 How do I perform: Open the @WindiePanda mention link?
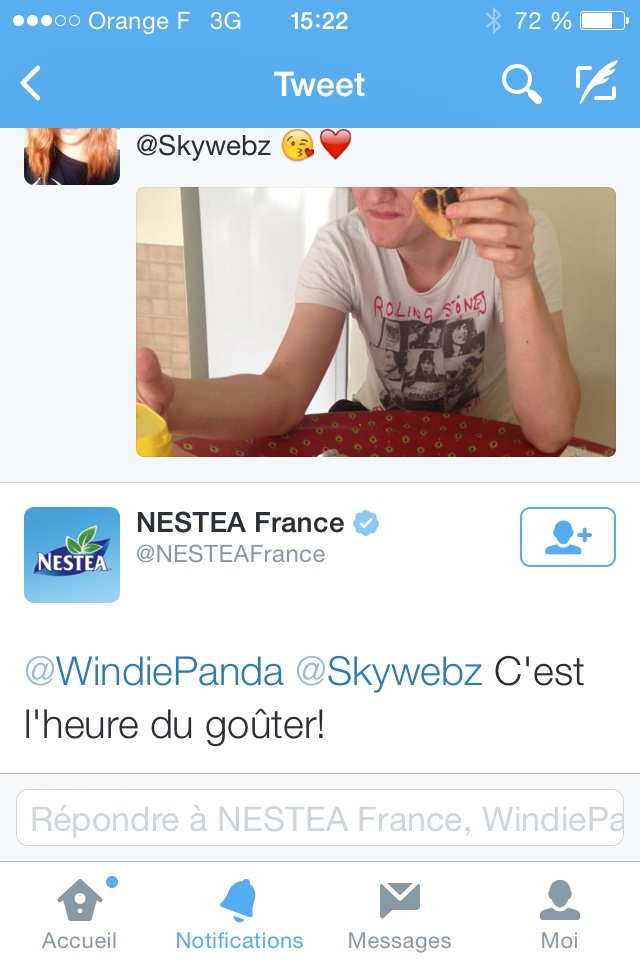tap(154, 672)
